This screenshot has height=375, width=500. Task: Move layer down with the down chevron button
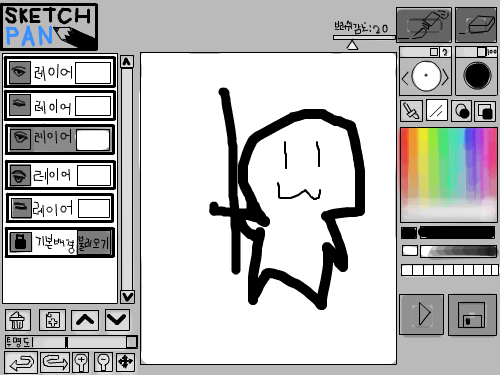click(117, 320)
